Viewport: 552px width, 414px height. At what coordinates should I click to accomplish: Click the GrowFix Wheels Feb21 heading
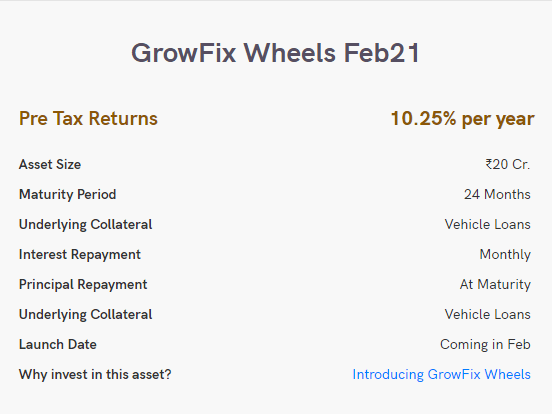pos(276,53)
